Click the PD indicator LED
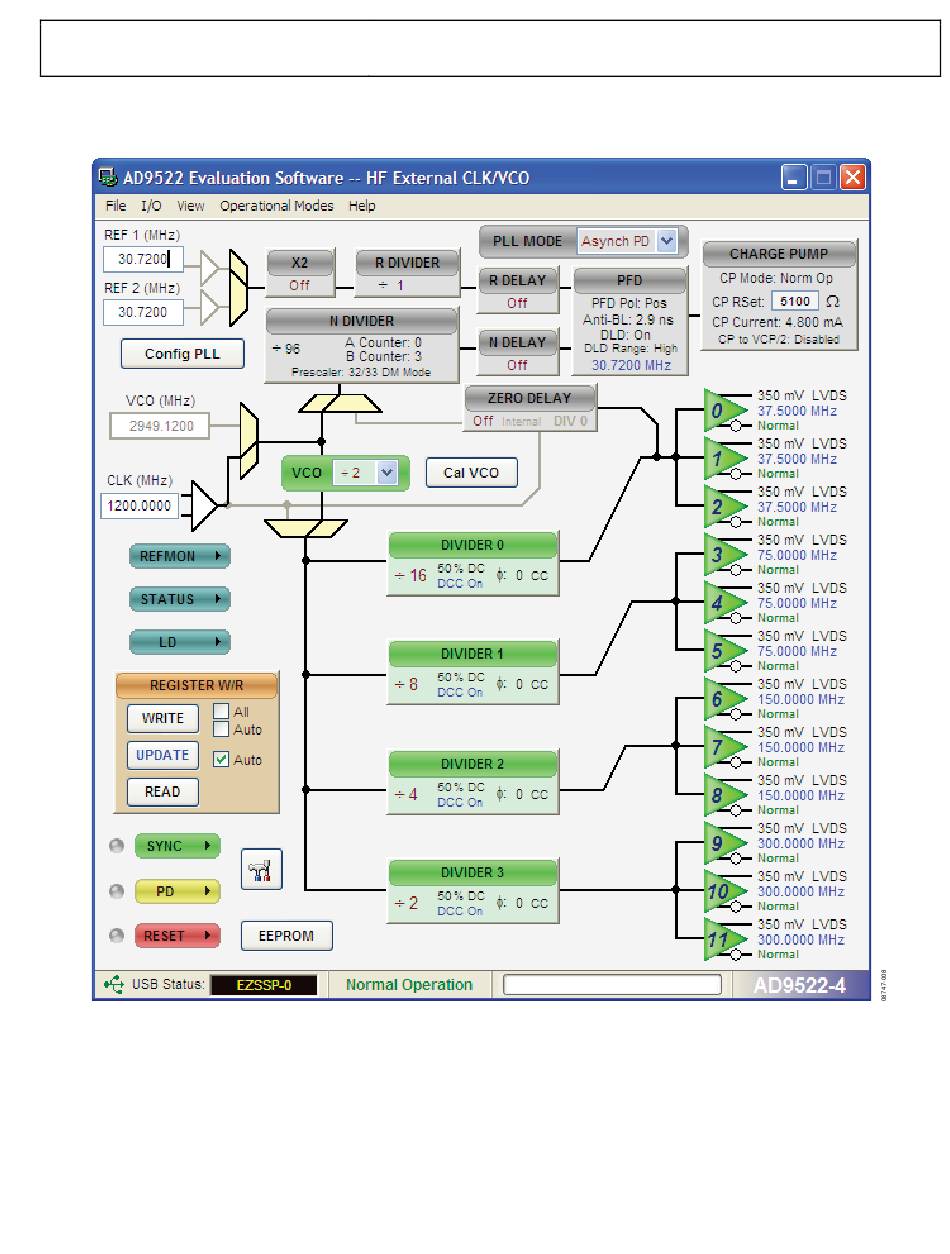The height and width of the screenshot is (1254, 950). click(x=117, y=890)
